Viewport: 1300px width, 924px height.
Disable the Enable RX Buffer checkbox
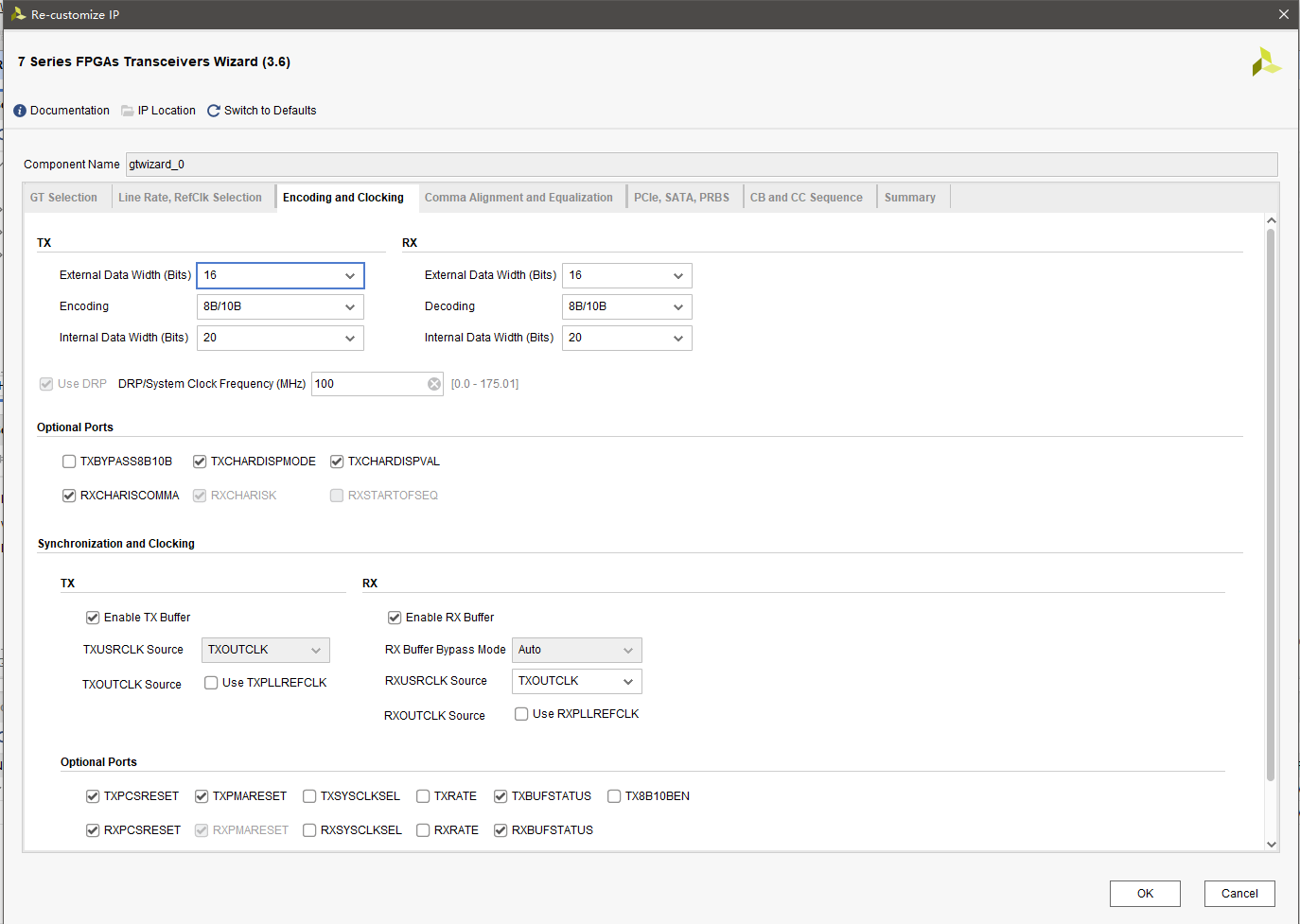click(x=395, y=618)
